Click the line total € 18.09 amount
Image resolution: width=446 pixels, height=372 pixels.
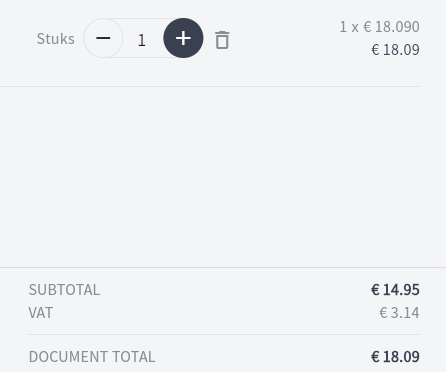click(395, 50)
